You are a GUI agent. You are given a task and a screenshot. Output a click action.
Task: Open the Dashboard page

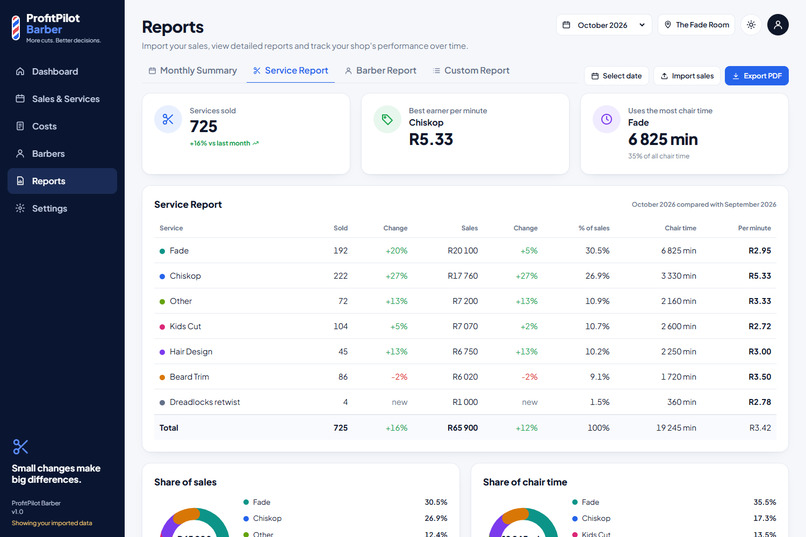(62, 71)
